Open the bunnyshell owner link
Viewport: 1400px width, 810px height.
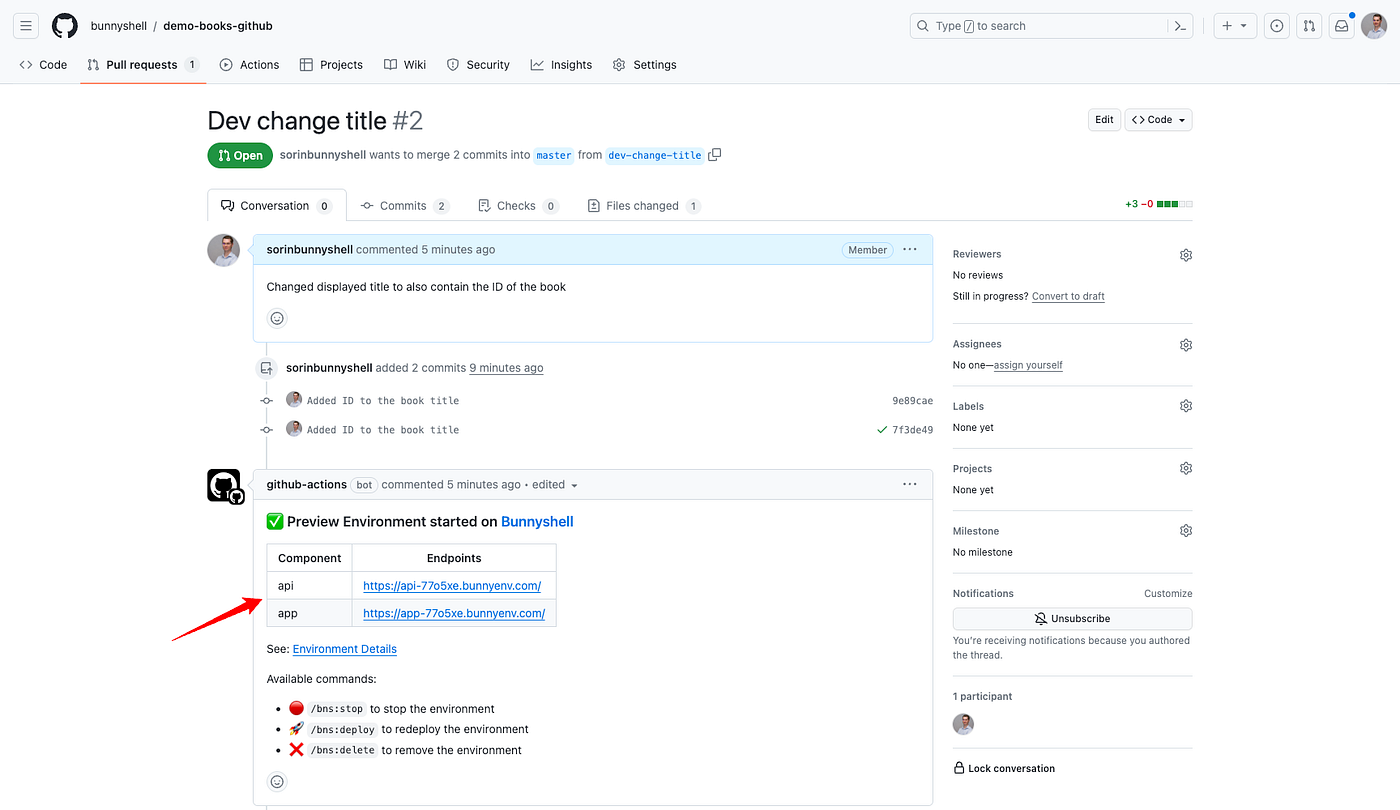point(118,26)
